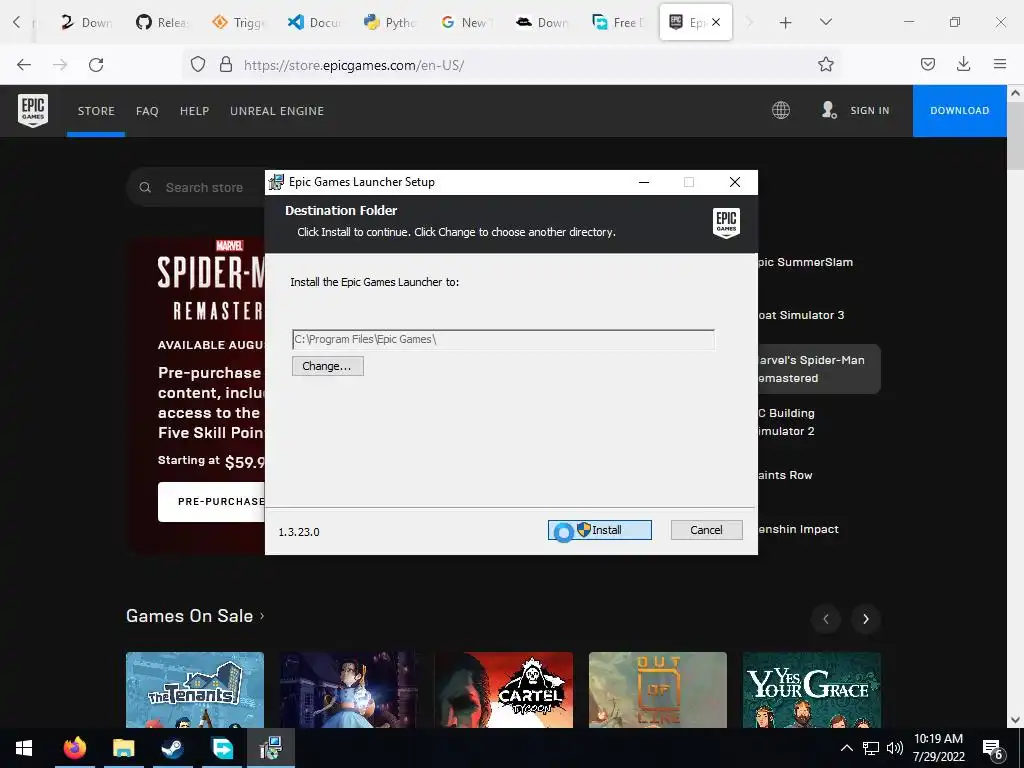The height and width of the screenshot is (768, 1024).
Task: Click the tracking protection shield icon
Action: [198, 64]
